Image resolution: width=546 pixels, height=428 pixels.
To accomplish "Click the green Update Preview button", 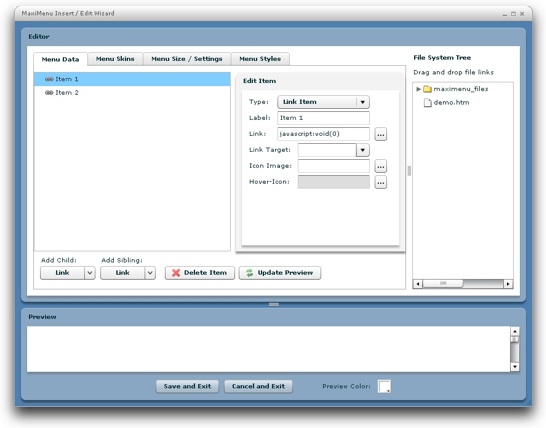I will 280,273.
